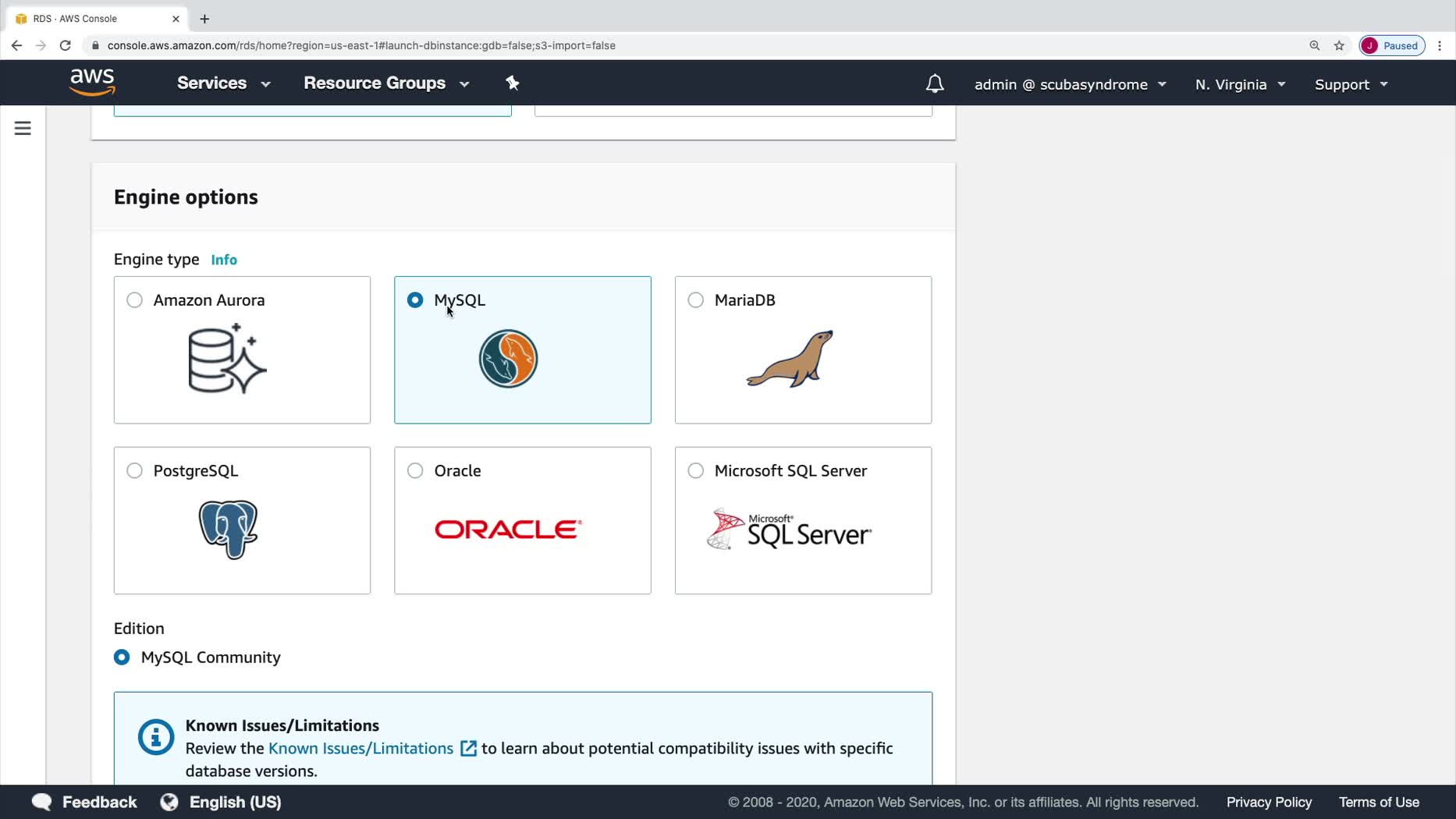Image resolution: width=1456 pixels, height=819 pixels.
Task: Click the Known Issues/Limitations bold heading
Action: [282, 725]
